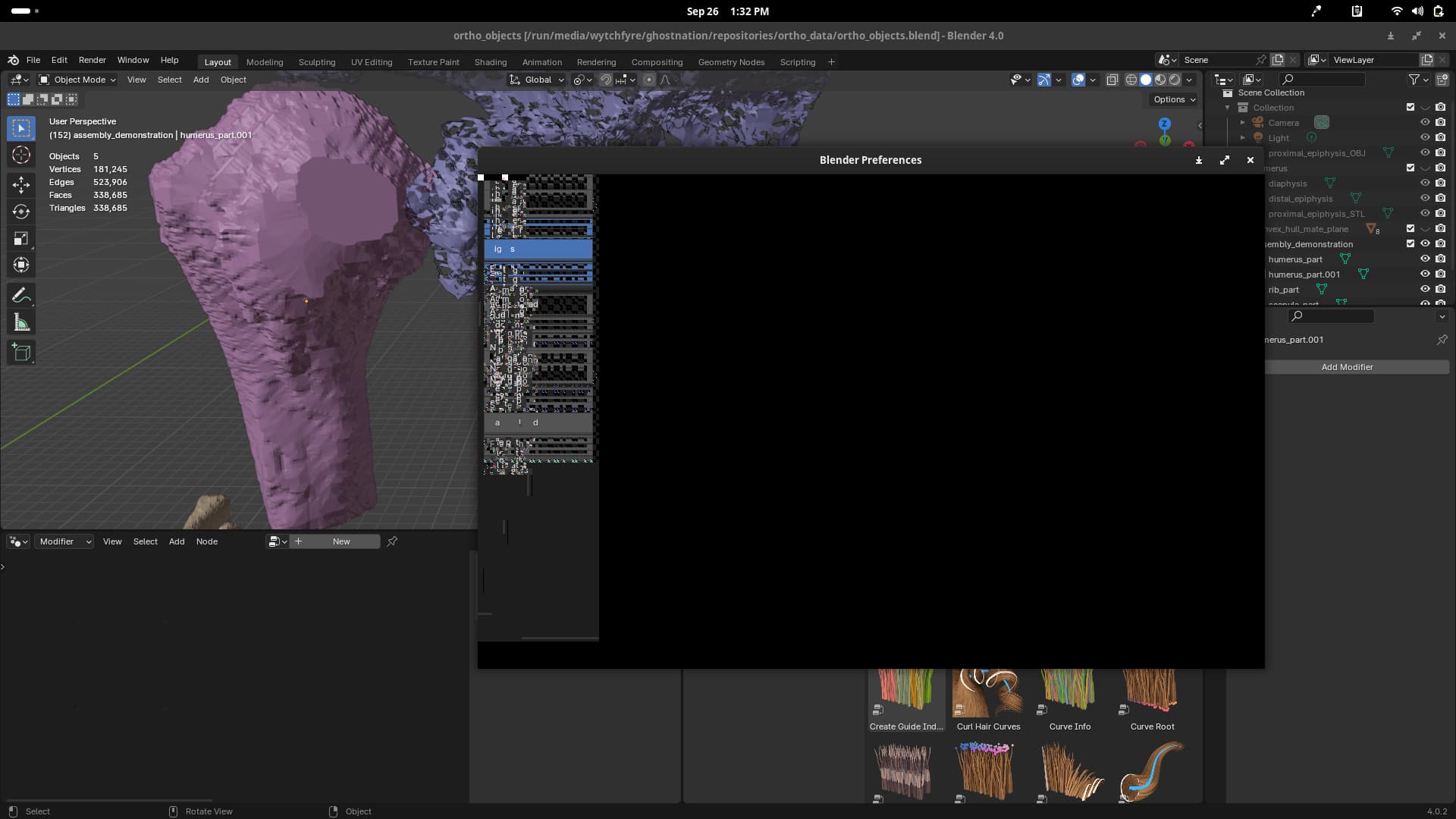Viewport: 1456px width, 819px height.
Task: Open the Render menu
Action: coord(92,60)
